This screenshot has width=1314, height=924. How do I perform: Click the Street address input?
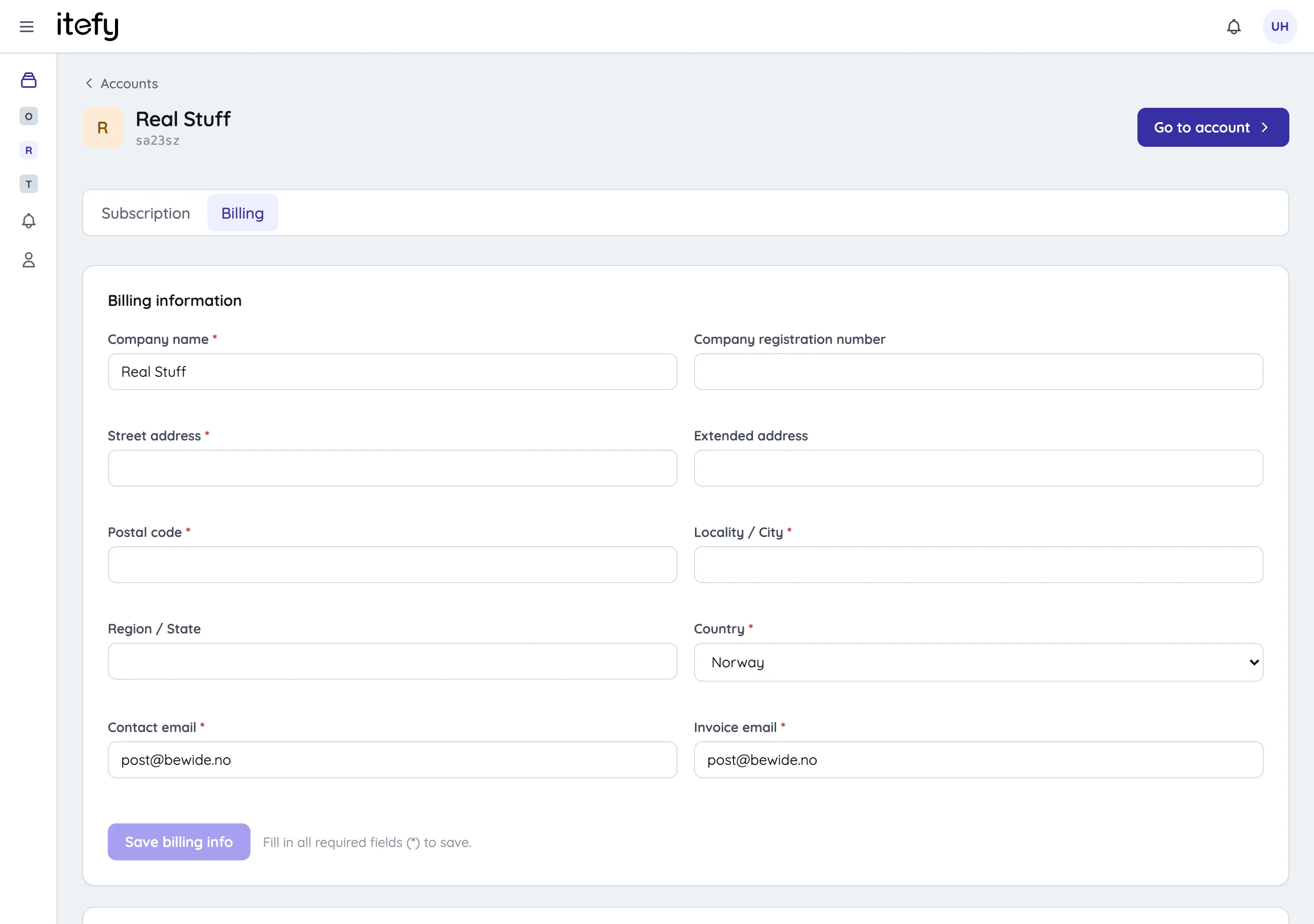click(392, 468)
